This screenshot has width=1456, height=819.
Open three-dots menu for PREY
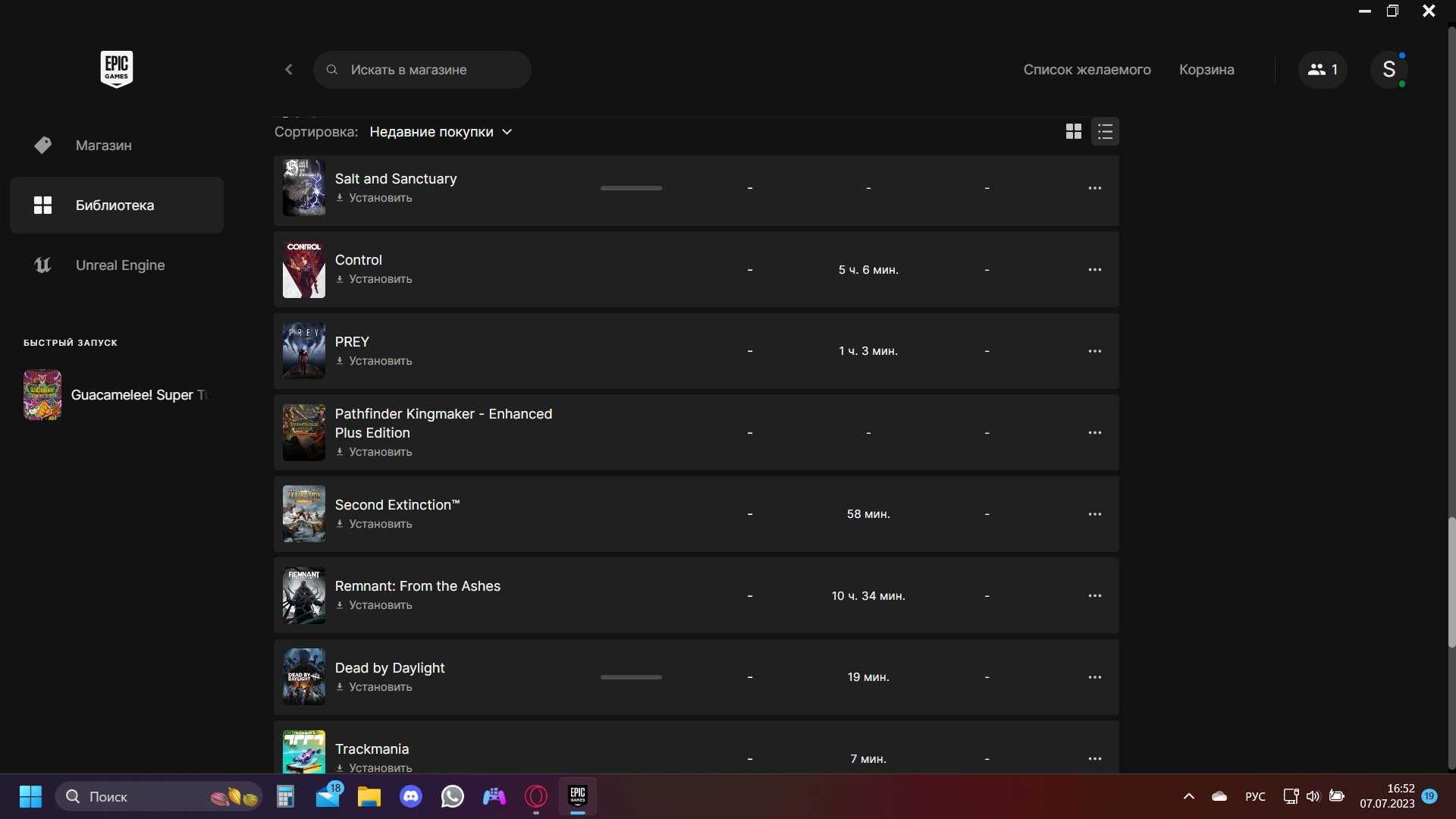coord(1095,351)
